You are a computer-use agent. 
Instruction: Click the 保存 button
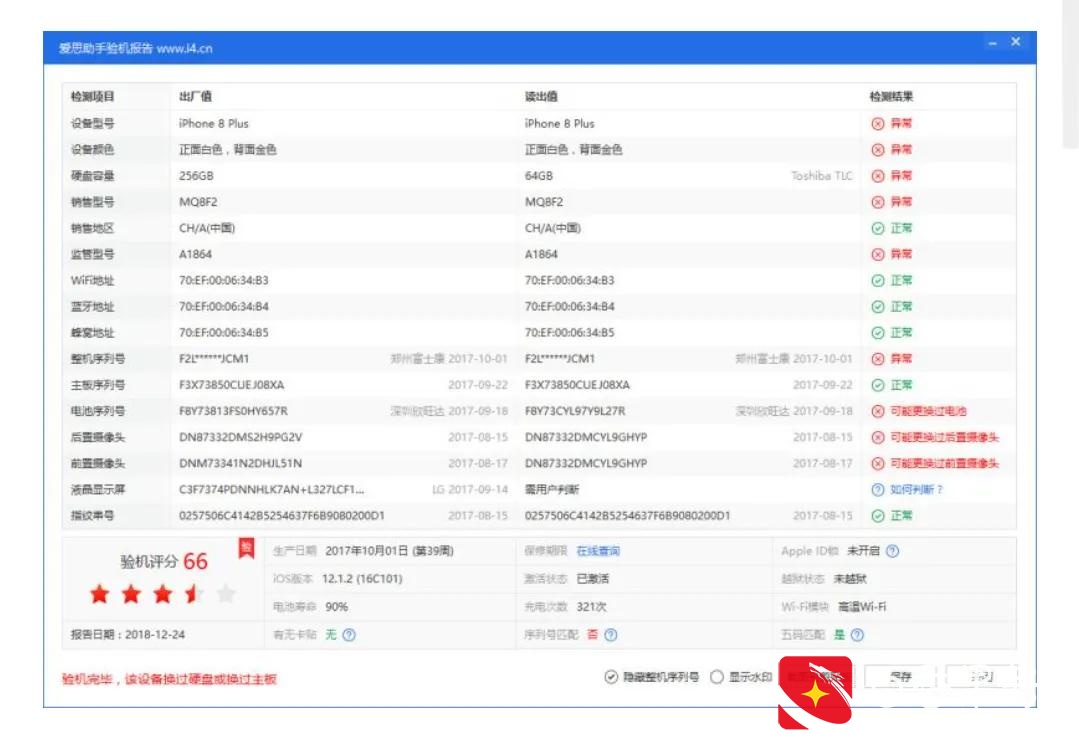tap(901, 677)
